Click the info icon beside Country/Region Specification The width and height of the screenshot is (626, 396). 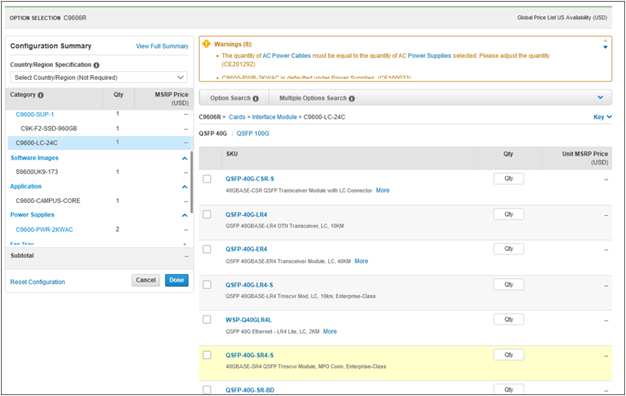click(x=96, y=65)
